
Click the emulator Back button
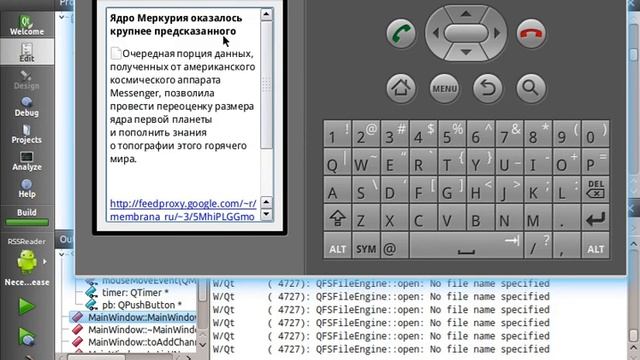pos(487,88)
